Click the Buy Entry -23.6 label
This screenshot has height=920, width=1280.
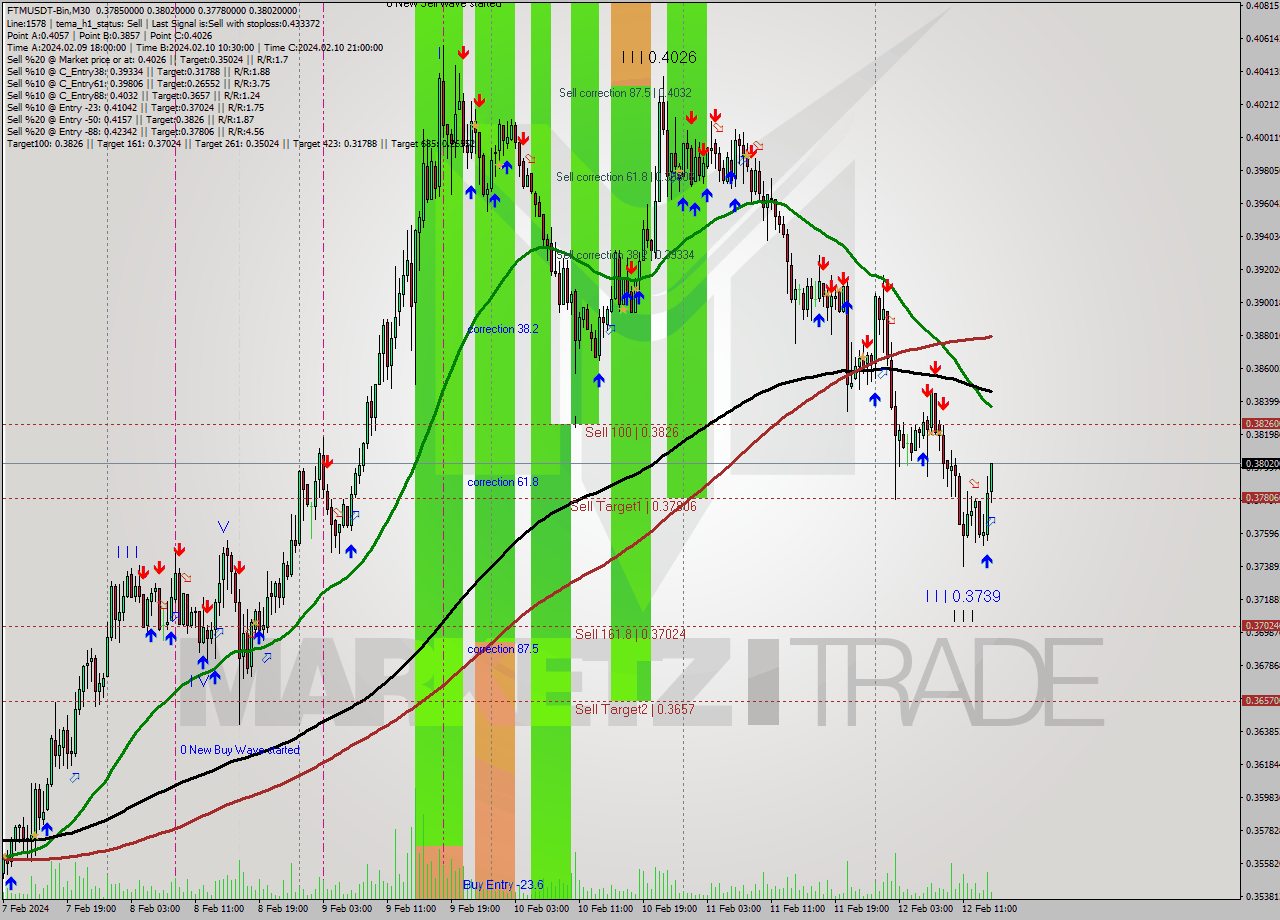[x=503, y=885]
